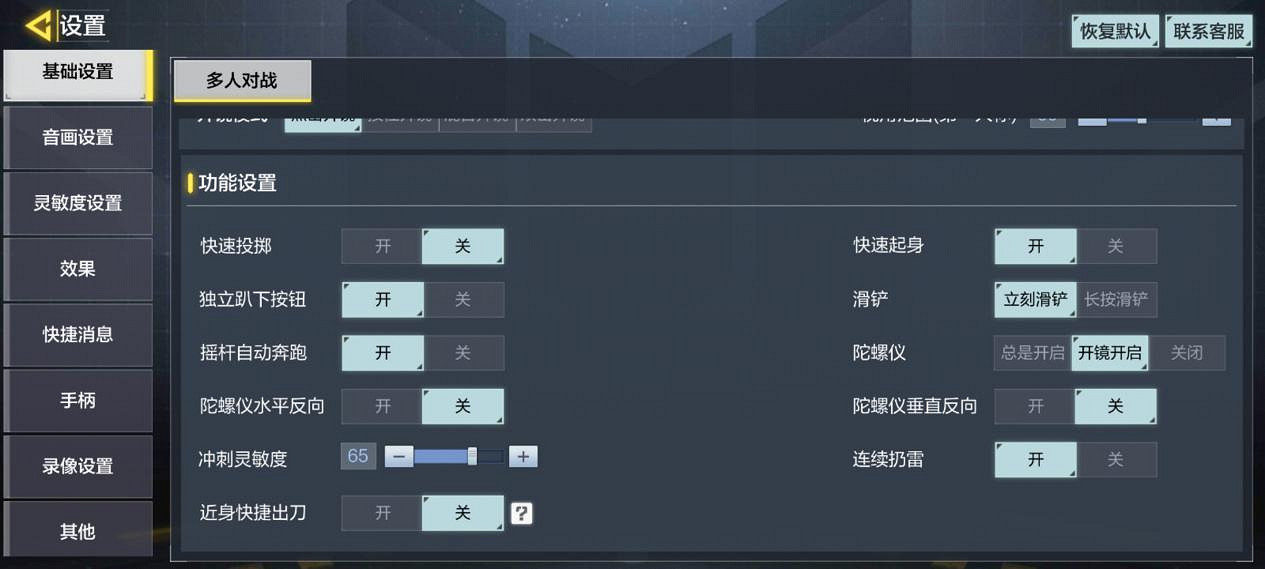The width and height of the screenshot is (1265, 569).
Task: Turn 陀螺仪水平反向 on
Action: [382, 406]
